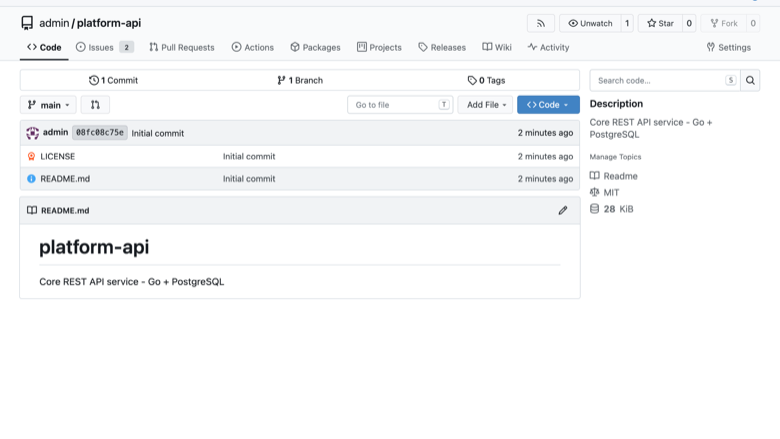
Task: Click the LICENSE file icon
Action: [31, 156]
